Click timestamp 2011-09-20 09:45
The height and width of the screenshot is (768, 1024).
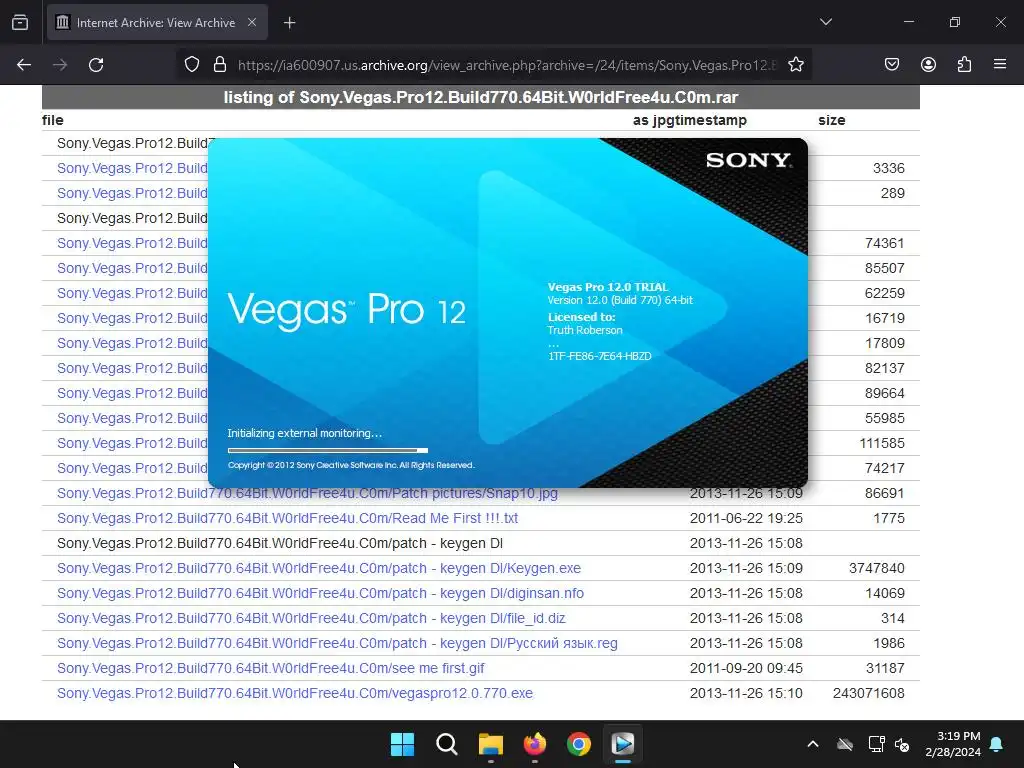click(x=746, y=668)
